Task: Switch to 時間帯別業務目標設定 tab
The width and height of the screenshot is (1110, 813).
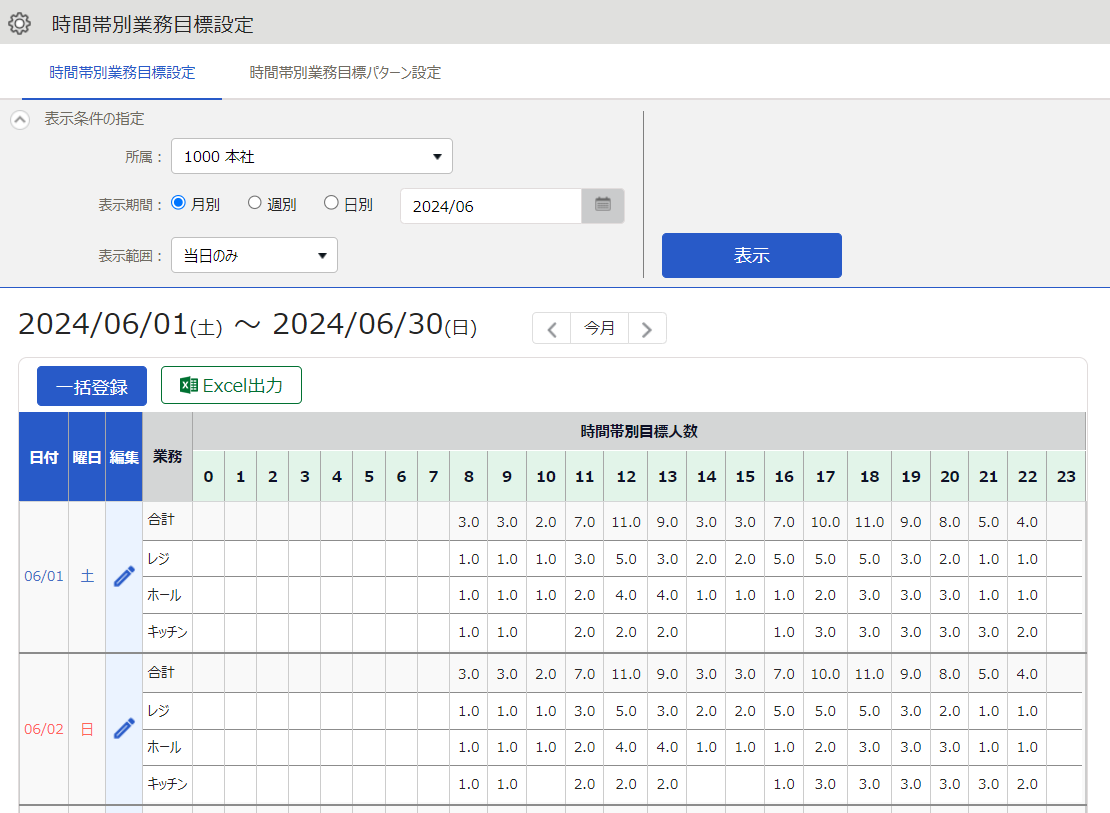Action: coord(122,72)
